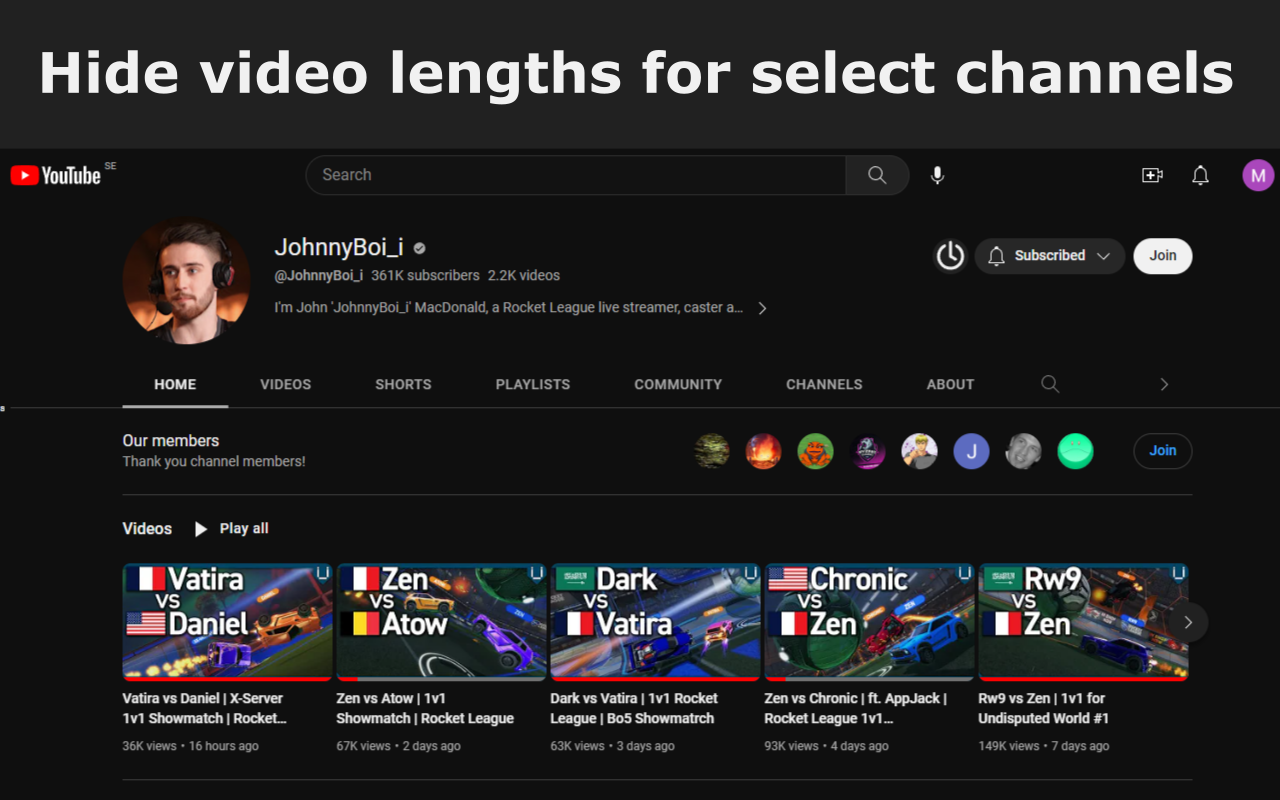1280x800 pixels.
Task: Click the fire member avatar
Action: pyautogui.click(x=764, y=451)
